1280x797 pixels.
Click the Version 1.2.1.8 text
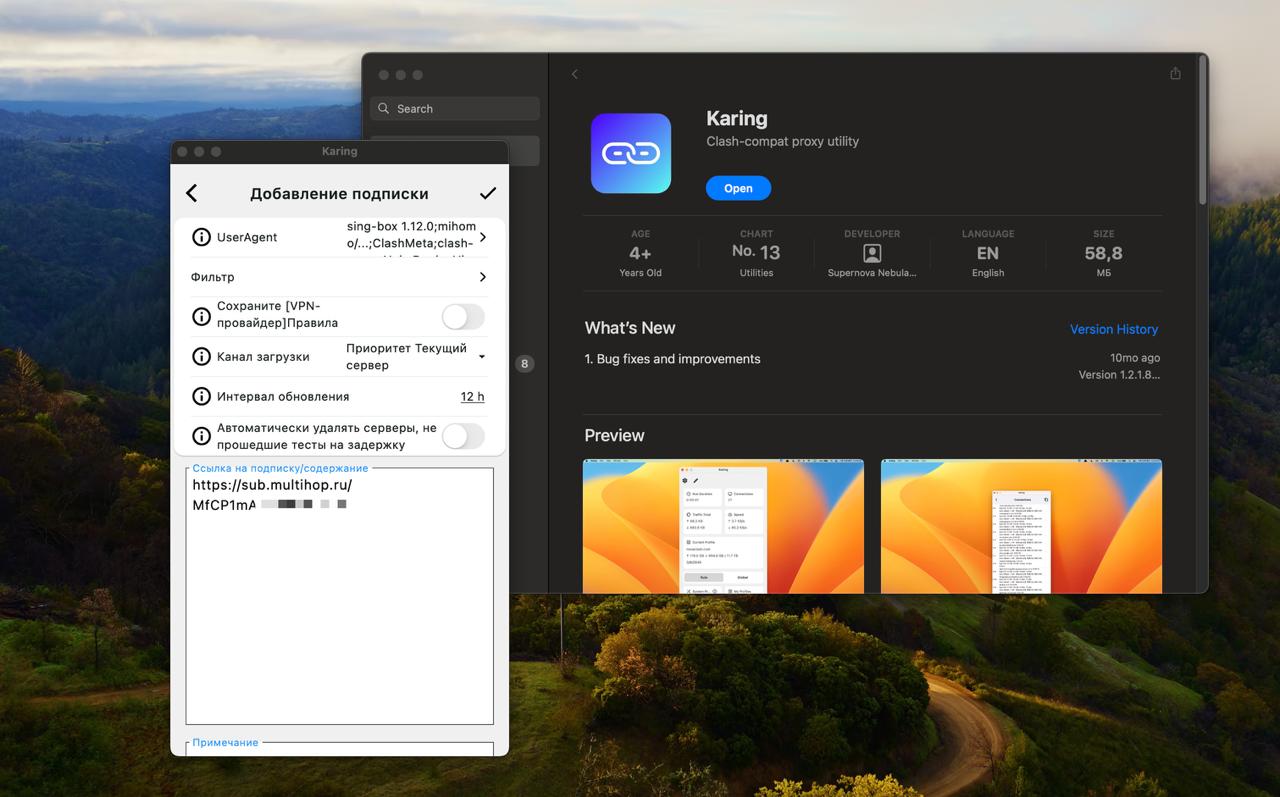point(1119,375)
